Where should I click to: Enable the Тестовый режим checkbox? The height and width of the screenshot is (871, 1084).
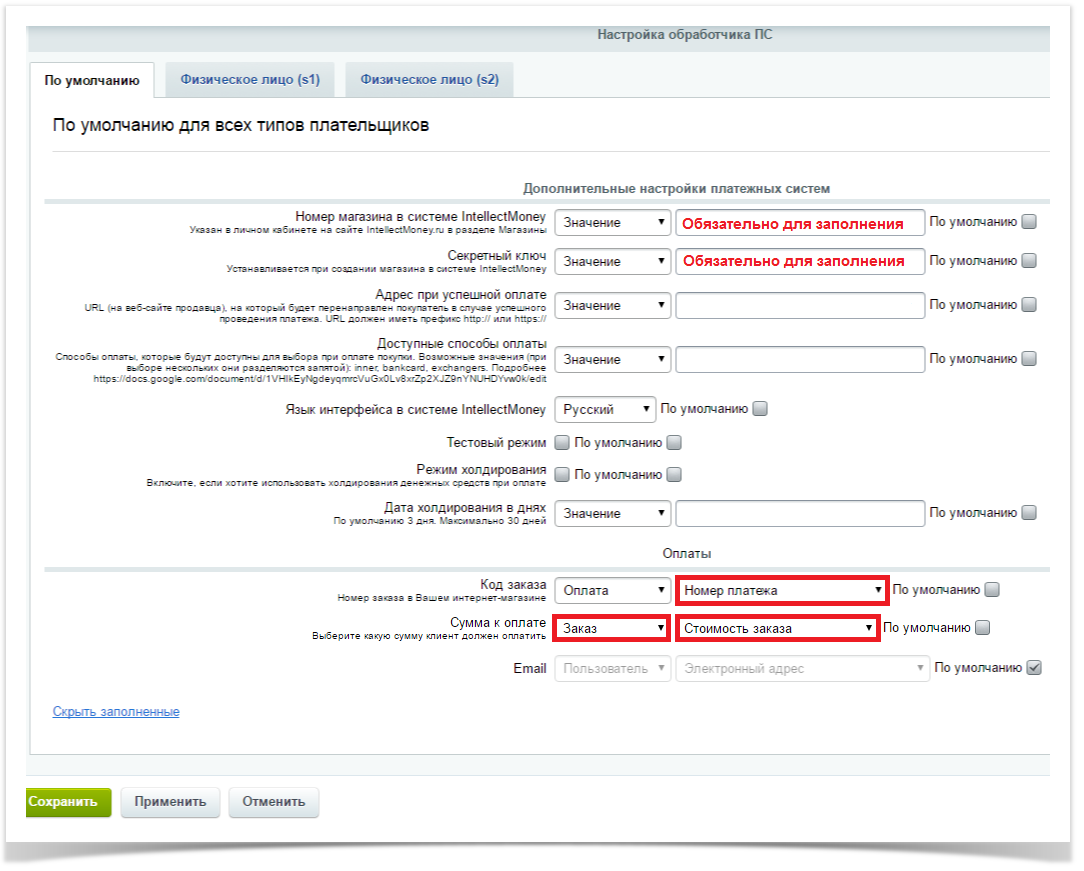pyautogui.click(x=562, y=442)
